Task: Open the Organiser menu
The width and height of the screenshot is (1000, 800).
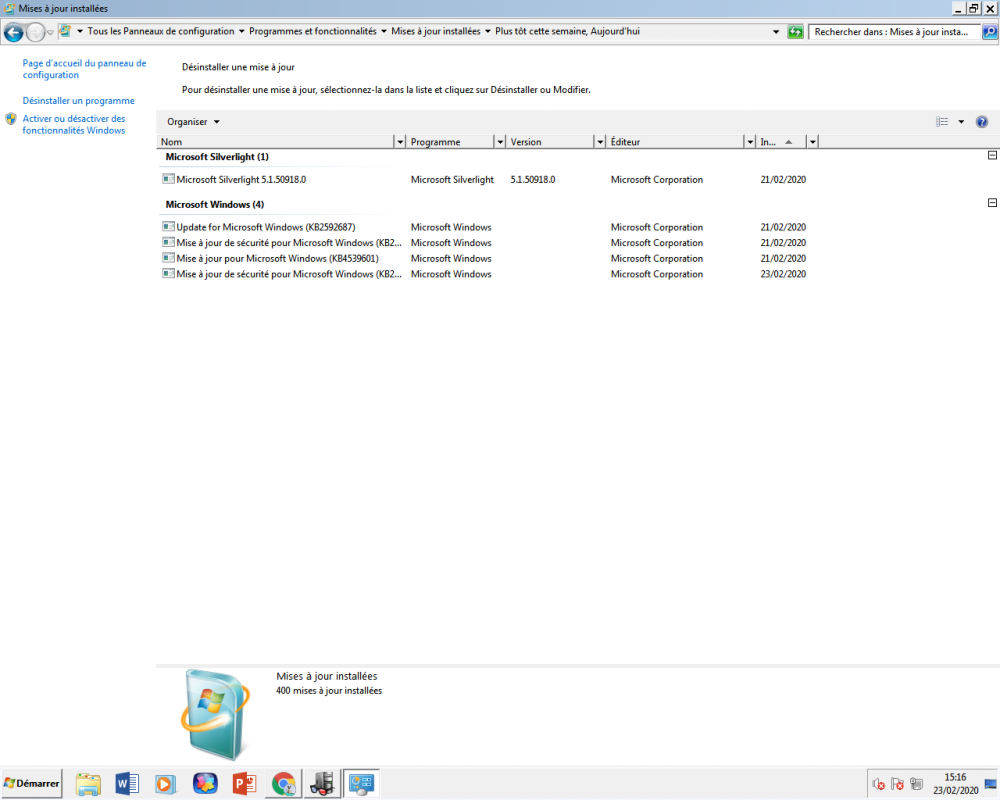Action: pyautogui.click(x=193, y=122)
